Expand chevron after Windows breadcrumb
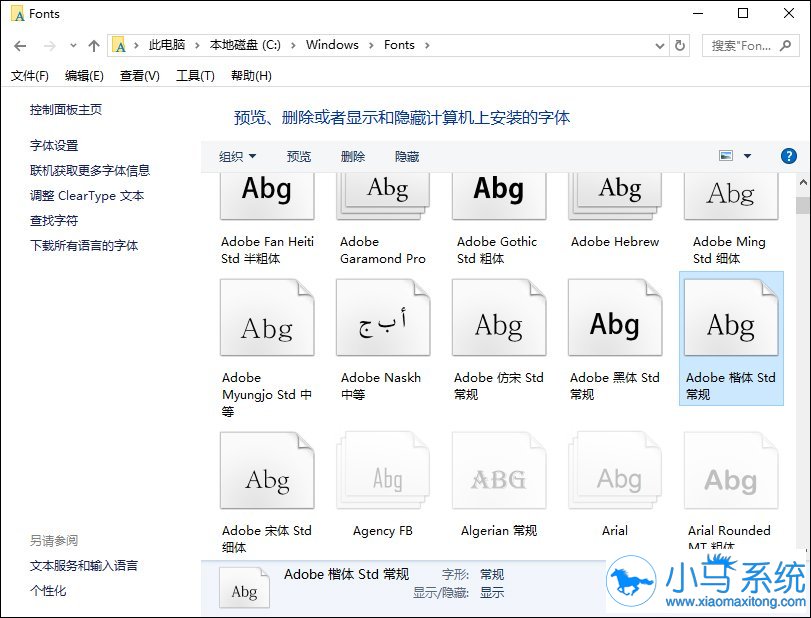Image resolution: width=811 pixels, height=618 pixels. 371,46
